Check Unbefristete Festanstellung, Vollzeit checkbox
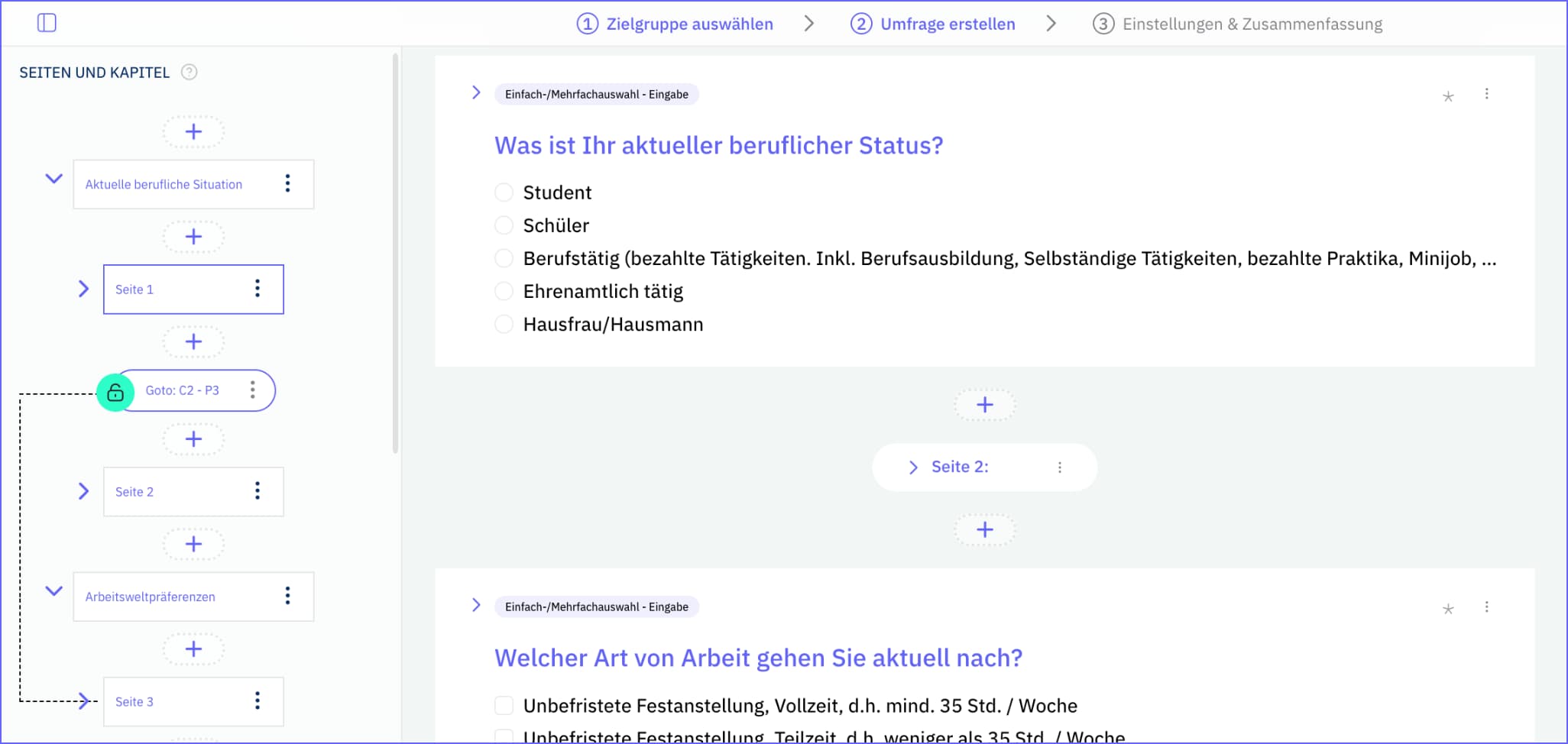 point(504,704)
